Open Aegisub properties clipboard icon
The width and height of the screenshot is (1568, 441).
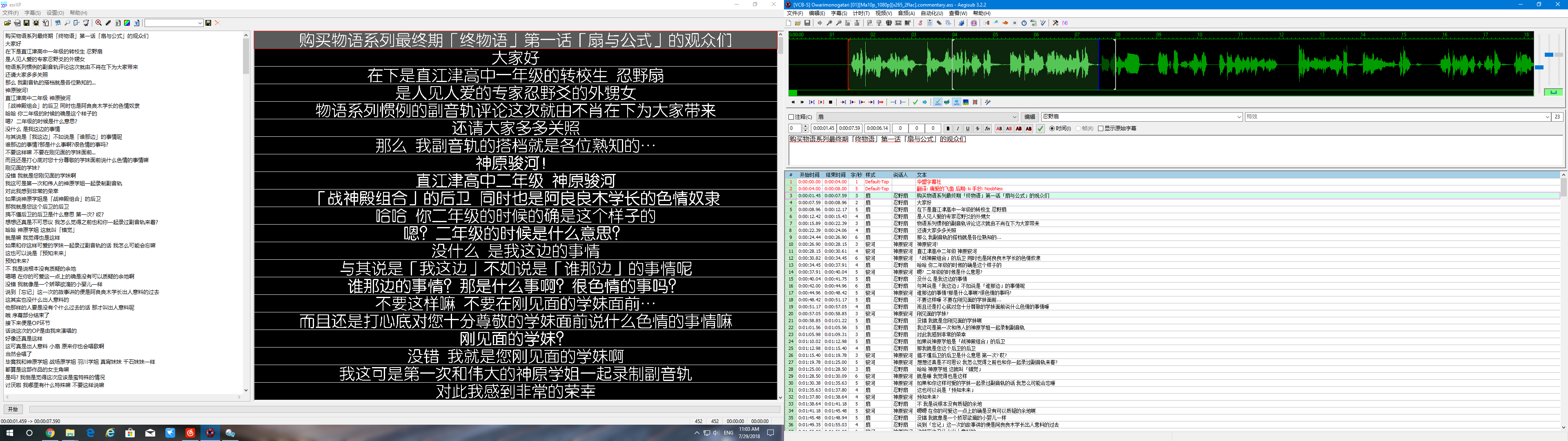coord(929,23)
